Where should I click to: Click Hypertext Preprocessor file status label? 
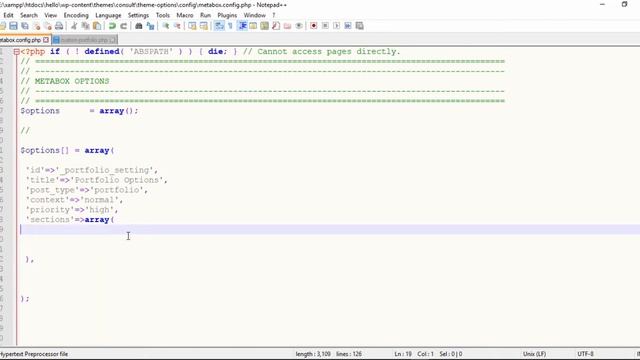[x=34, y=354]
